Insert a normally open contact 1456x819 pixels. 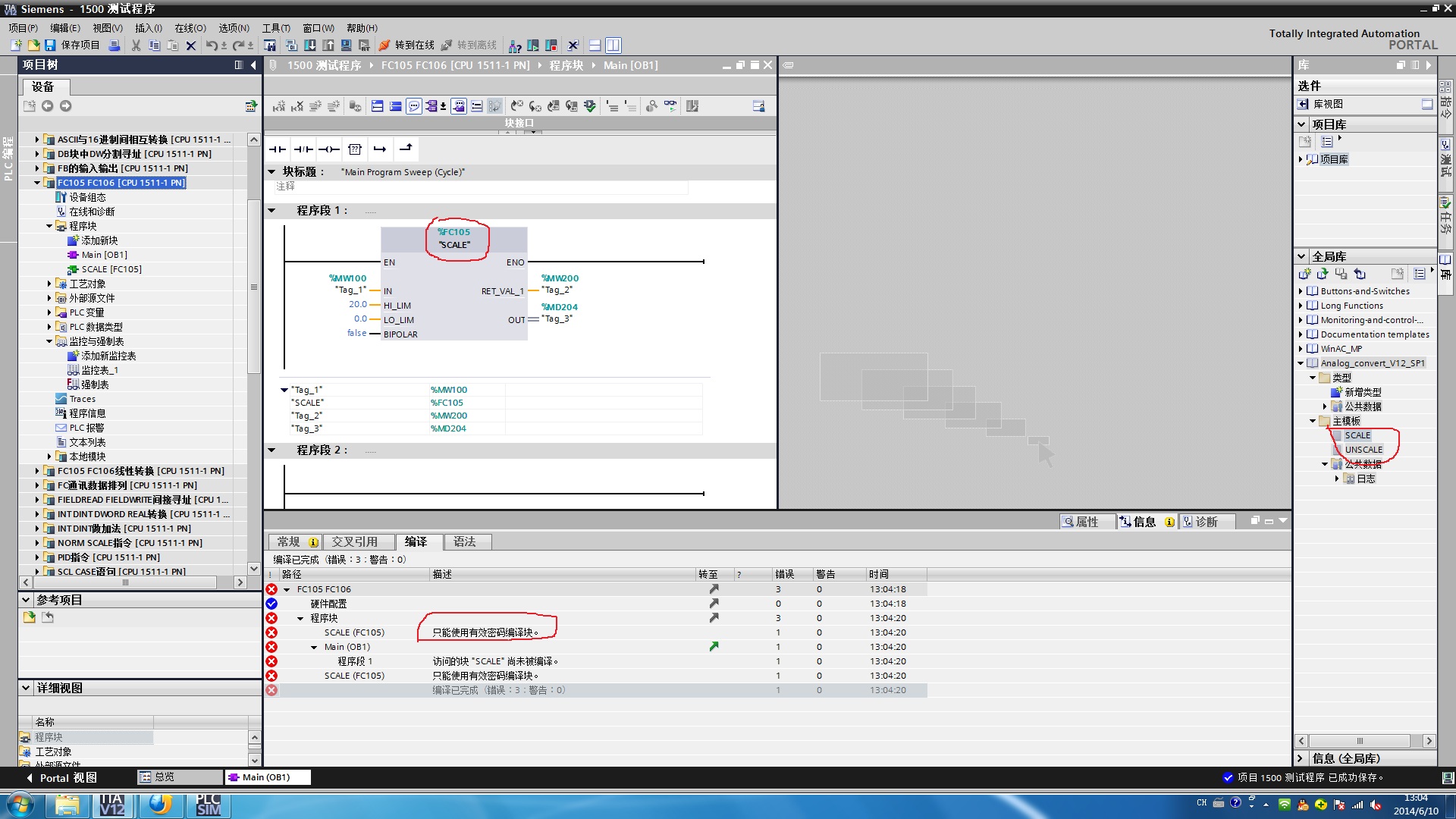tap(278, 149)
